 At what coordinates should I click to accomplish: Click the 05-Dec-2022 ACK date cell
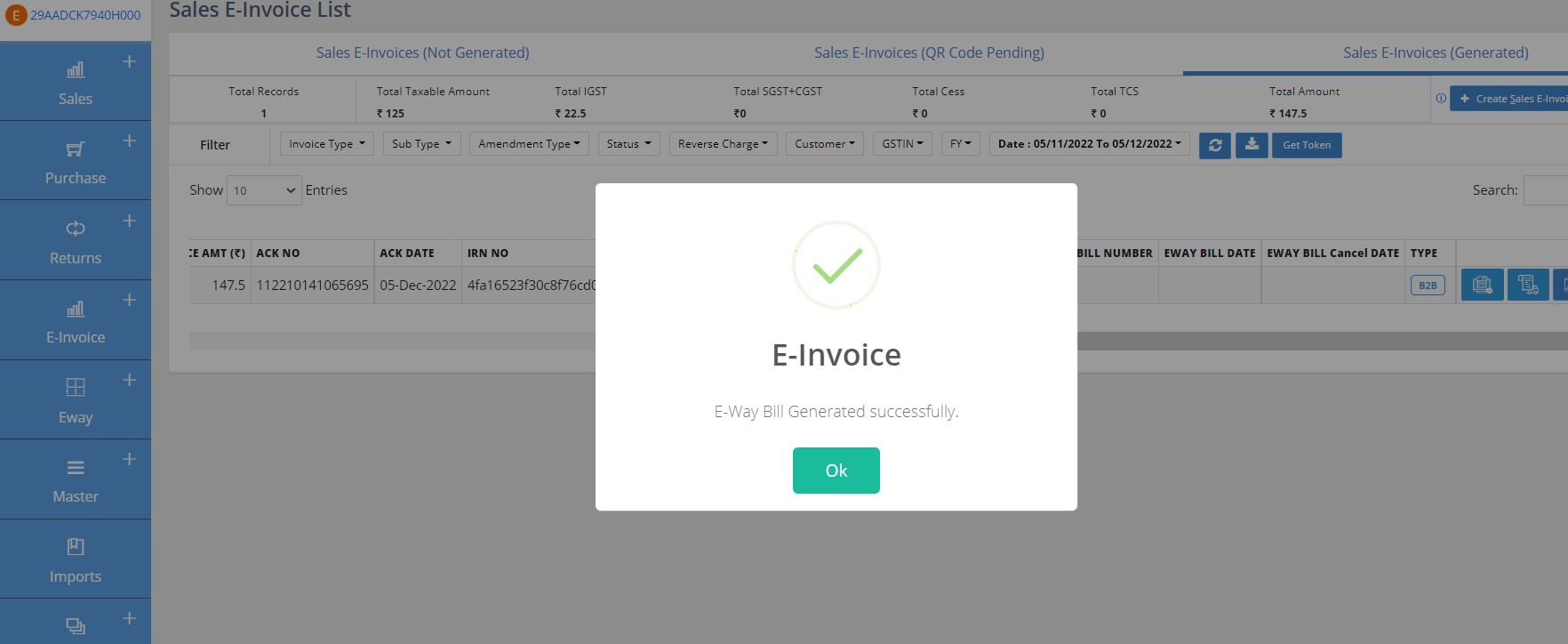tap(418, 286)
